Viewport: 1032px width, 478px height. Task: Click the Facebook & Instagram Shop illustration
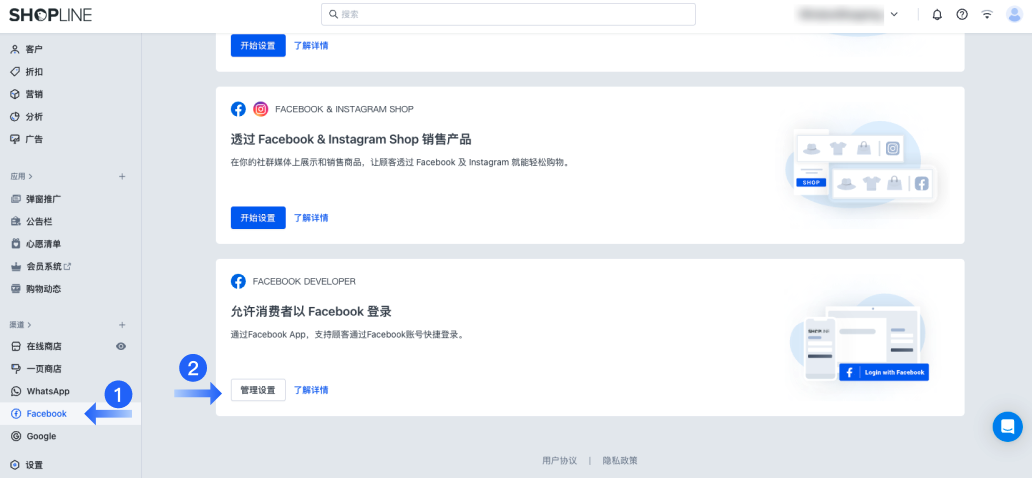pyautogui.click(x=861, y=165)
